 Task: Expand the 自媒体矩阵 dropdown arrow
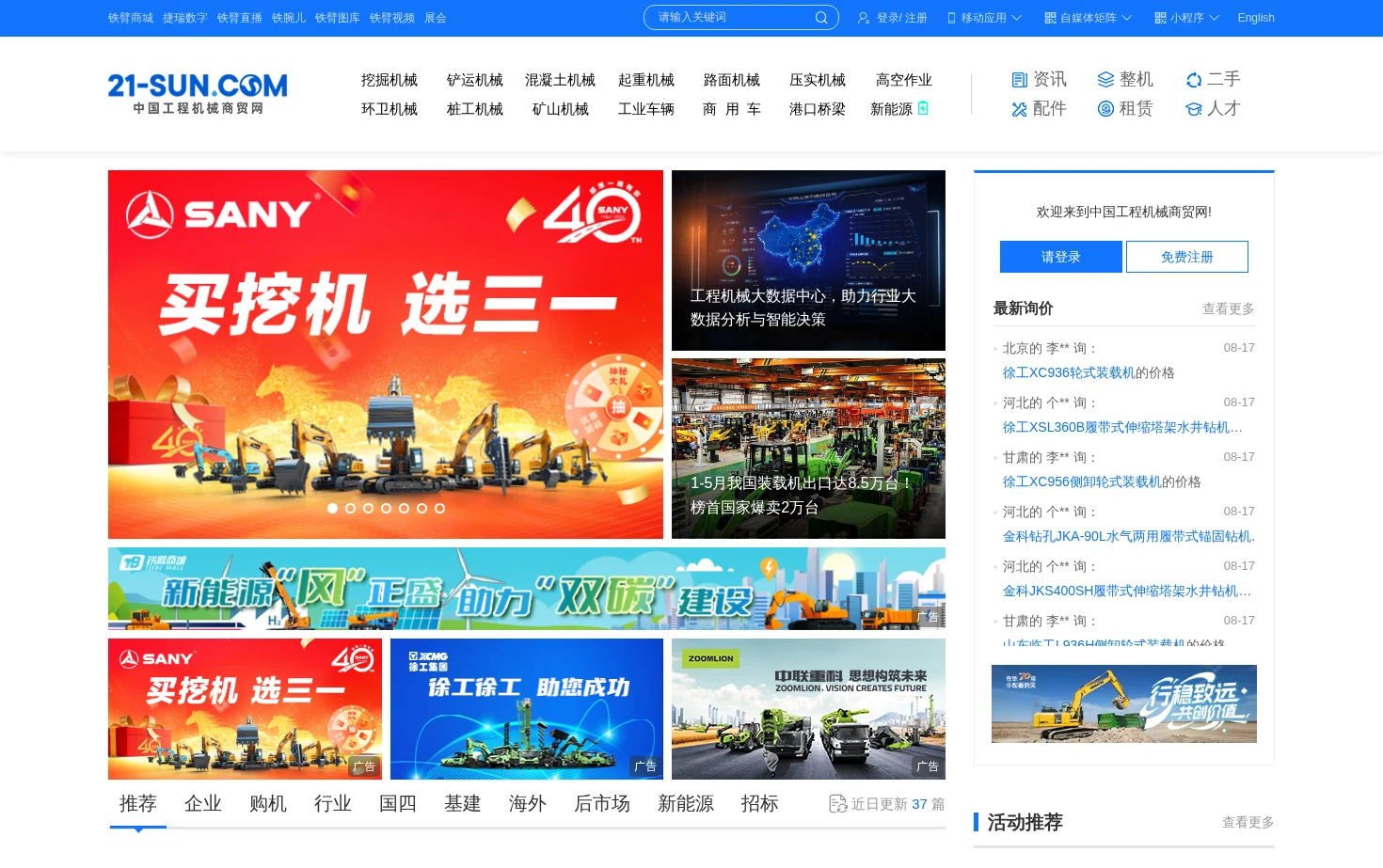[x=1126, y=18]
